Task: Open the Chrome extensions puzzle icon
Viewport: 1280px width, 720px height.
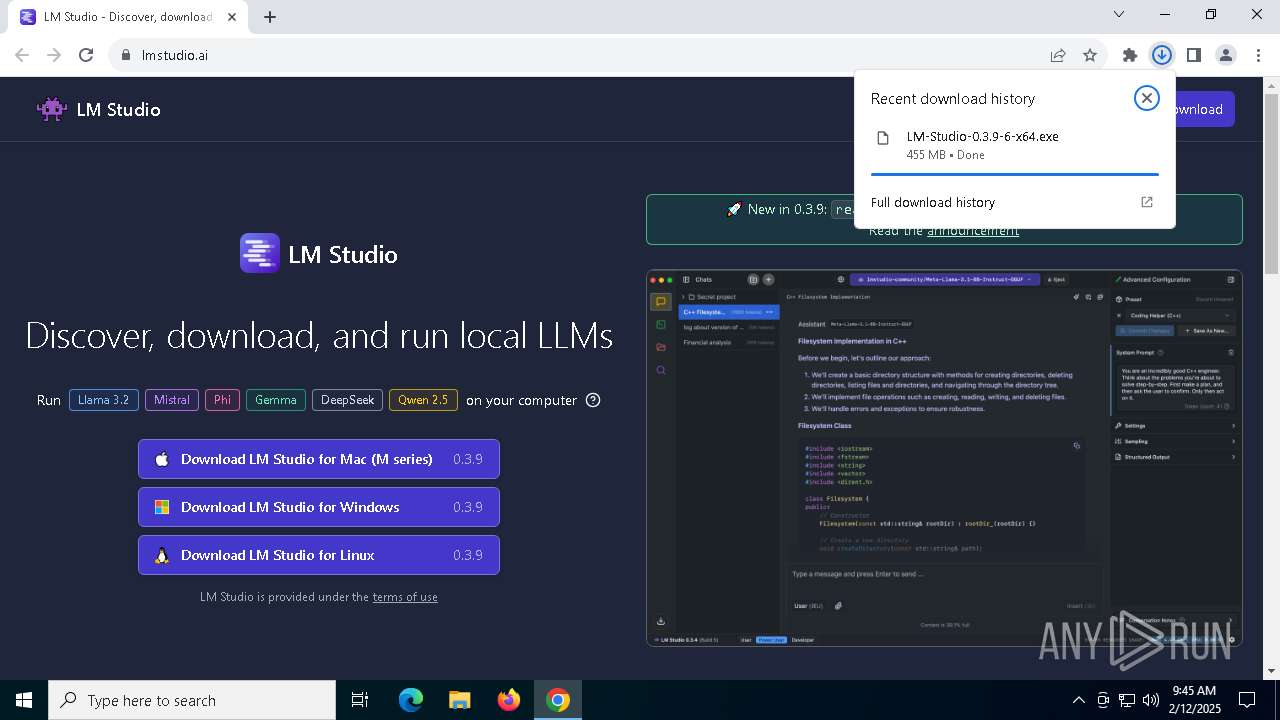Action: tap(1129, 55)
